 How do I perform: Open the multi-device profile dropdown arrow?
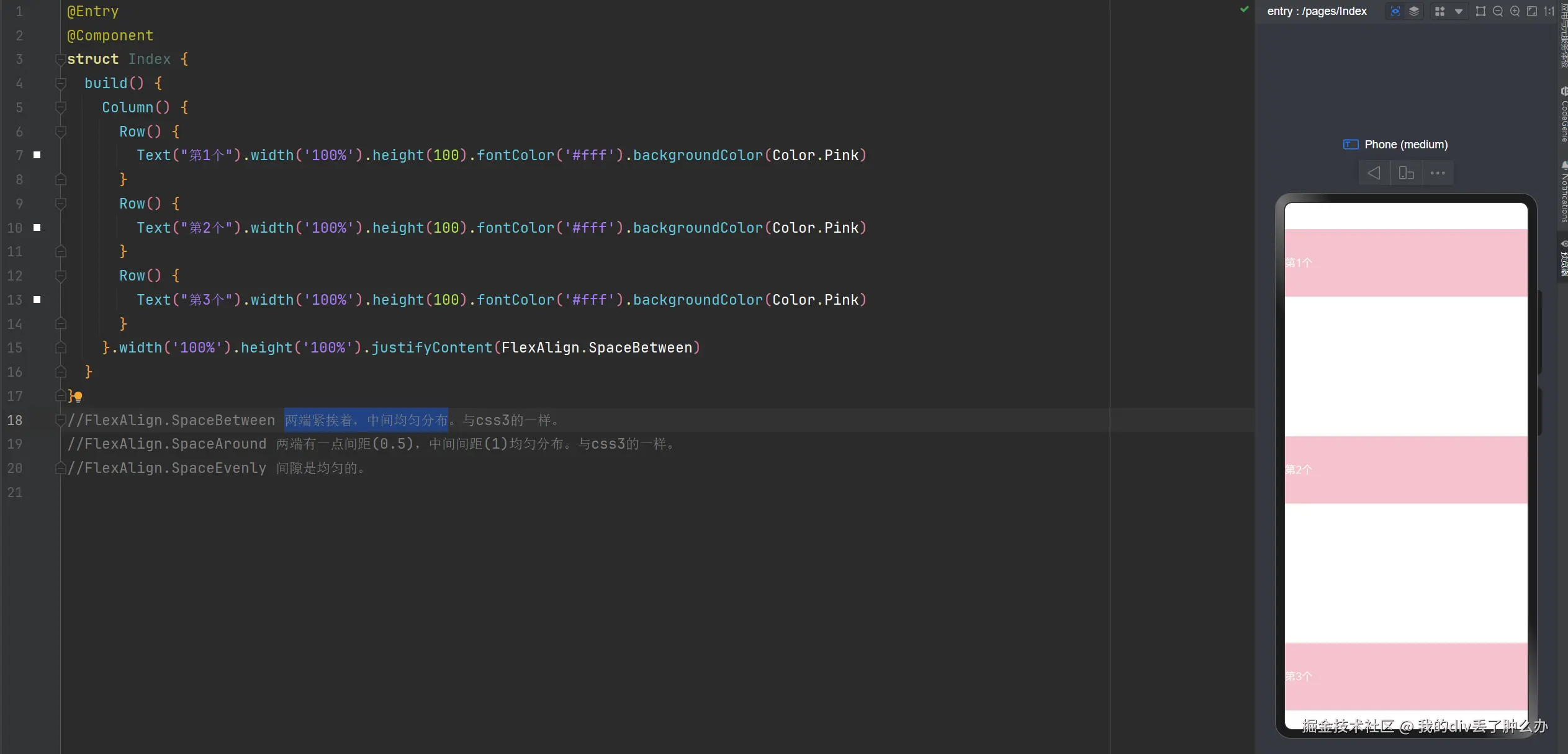click(x=1459, y=11)
